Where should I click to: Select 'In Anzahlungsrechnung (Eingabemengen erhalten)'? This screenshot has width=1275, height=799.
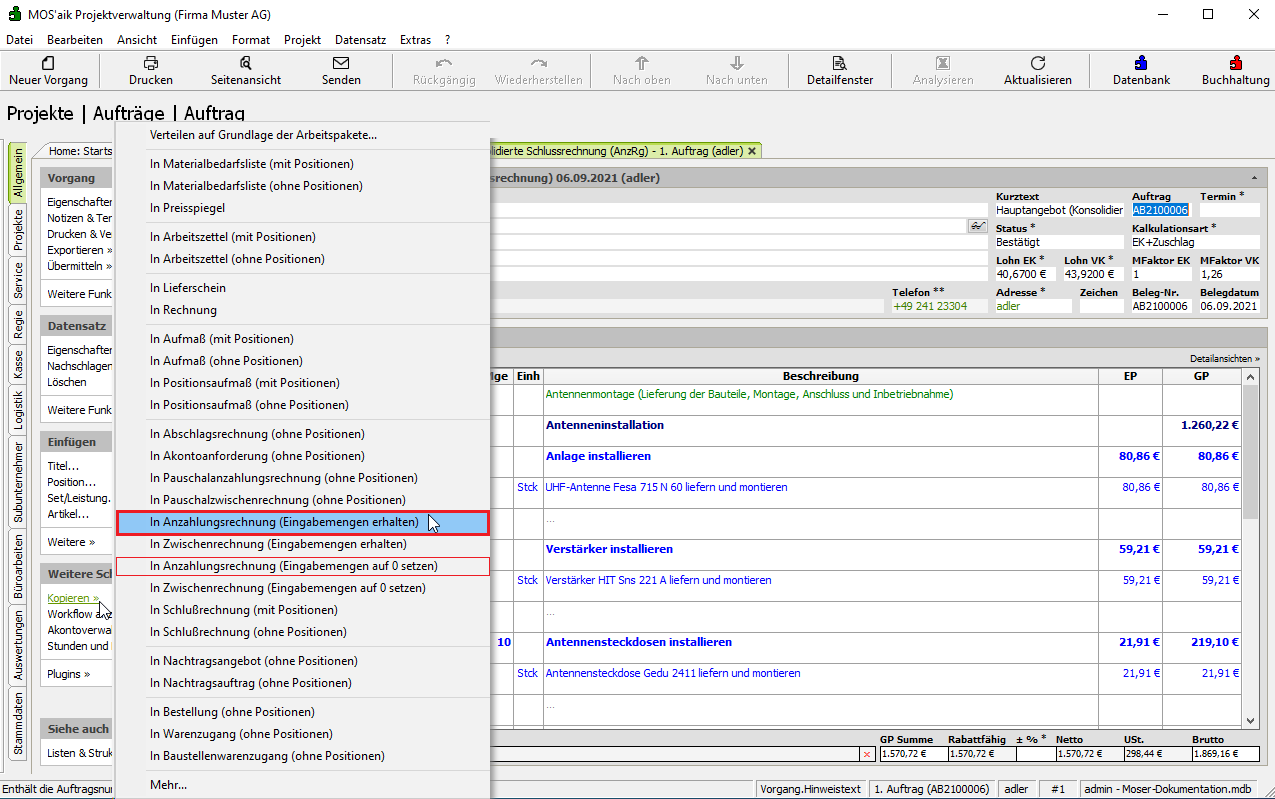coord(284,522)
